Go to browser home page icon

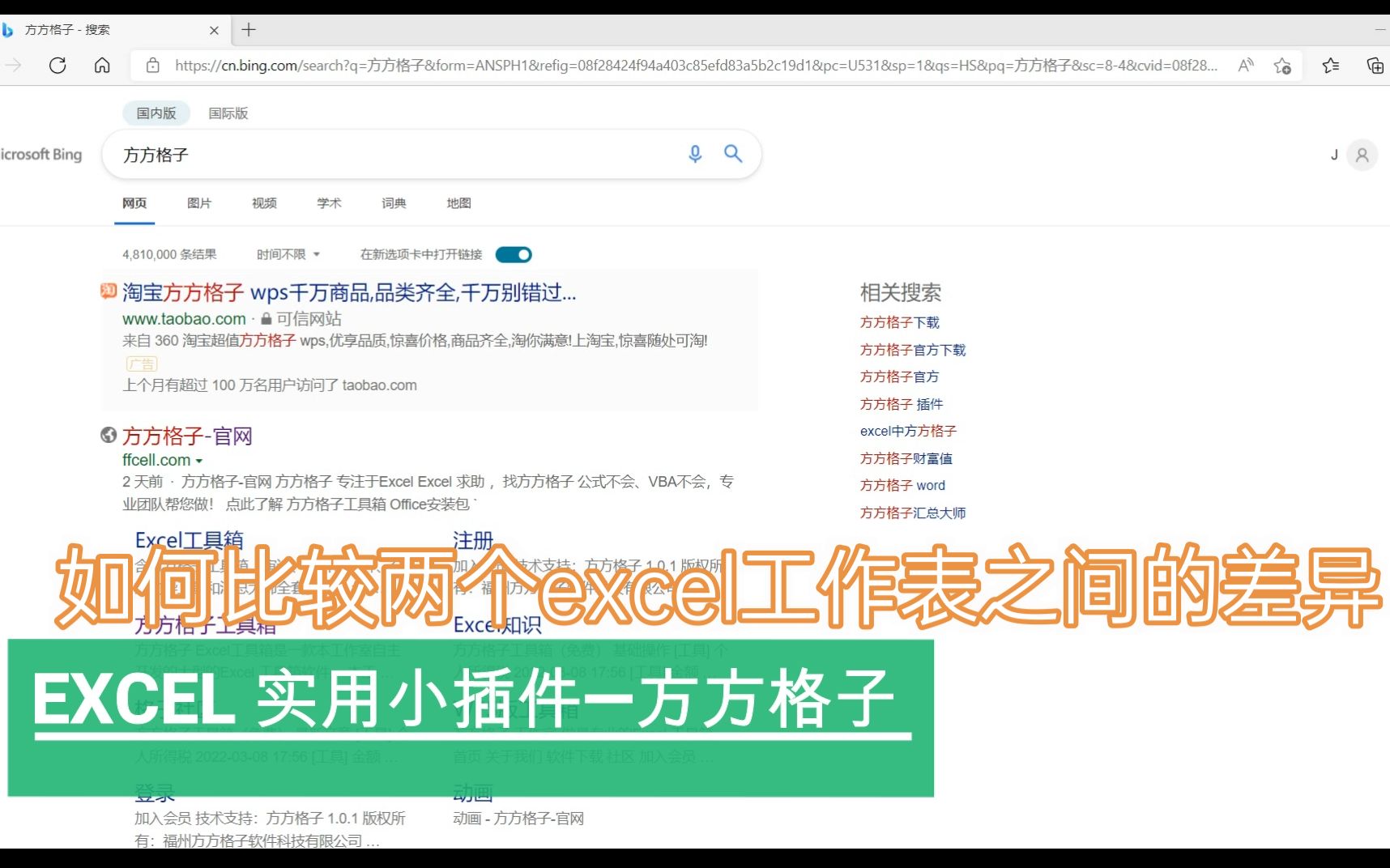[102, 66]
